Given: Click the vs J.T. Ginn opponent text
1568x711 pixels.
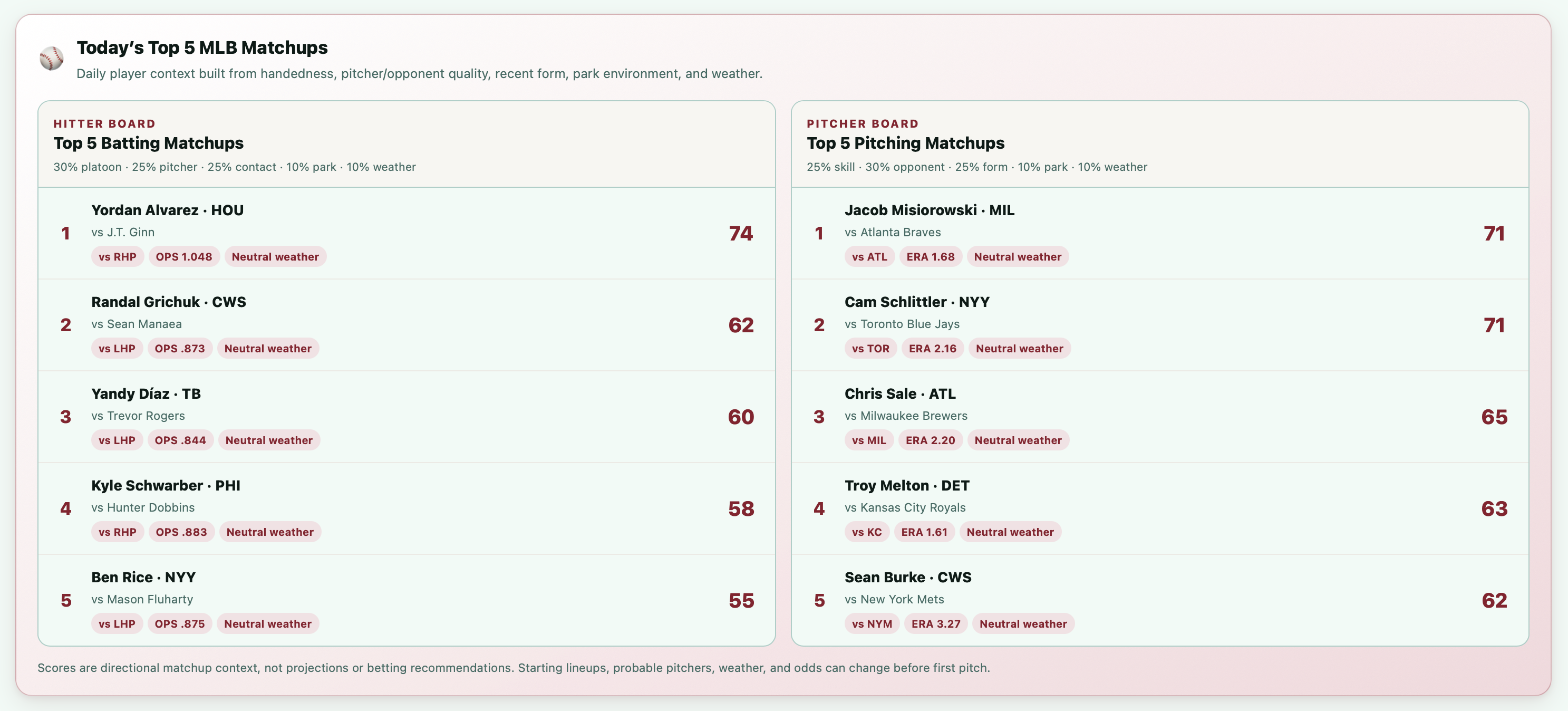Looking at the screenshot, I should pyautogui.click(x=123, y=233).
